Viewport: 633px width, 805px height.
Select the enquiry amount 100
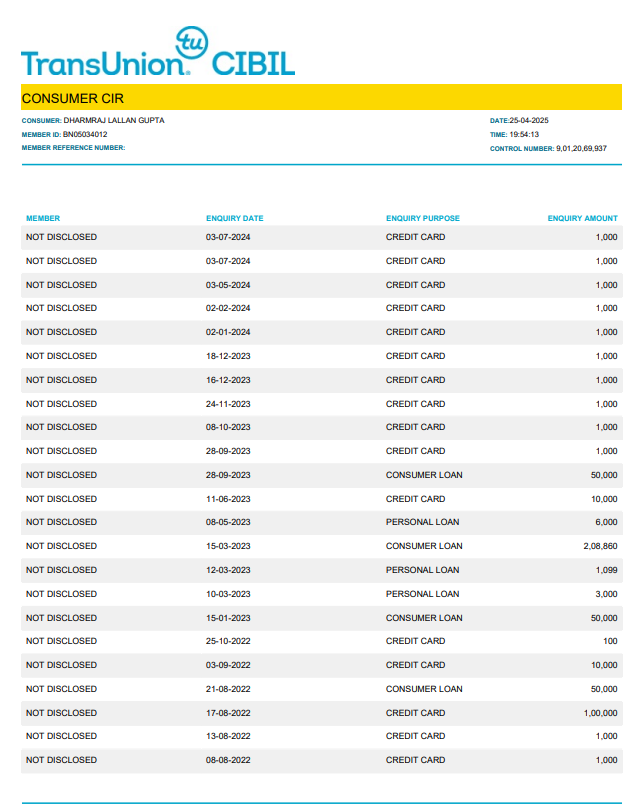pos(610,641)
